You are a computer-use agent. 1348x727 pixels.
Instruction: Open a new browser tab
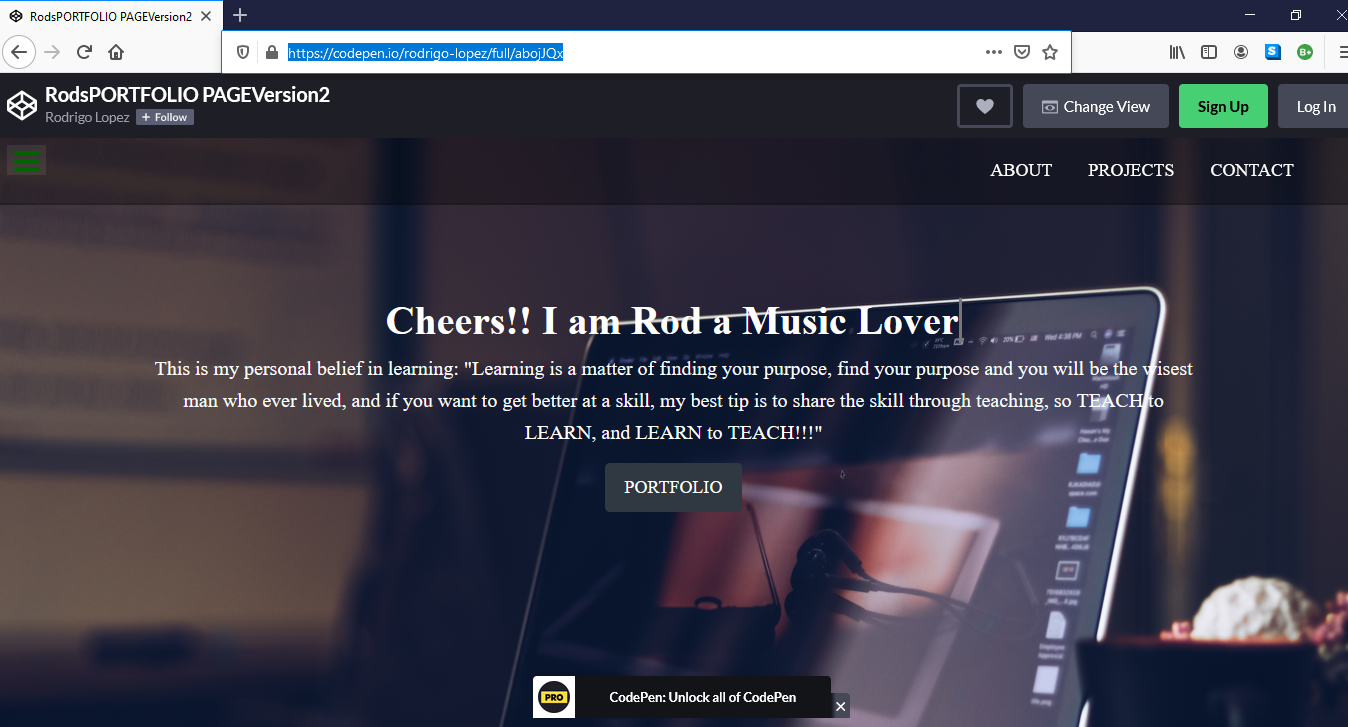click(x=240, y=15)
